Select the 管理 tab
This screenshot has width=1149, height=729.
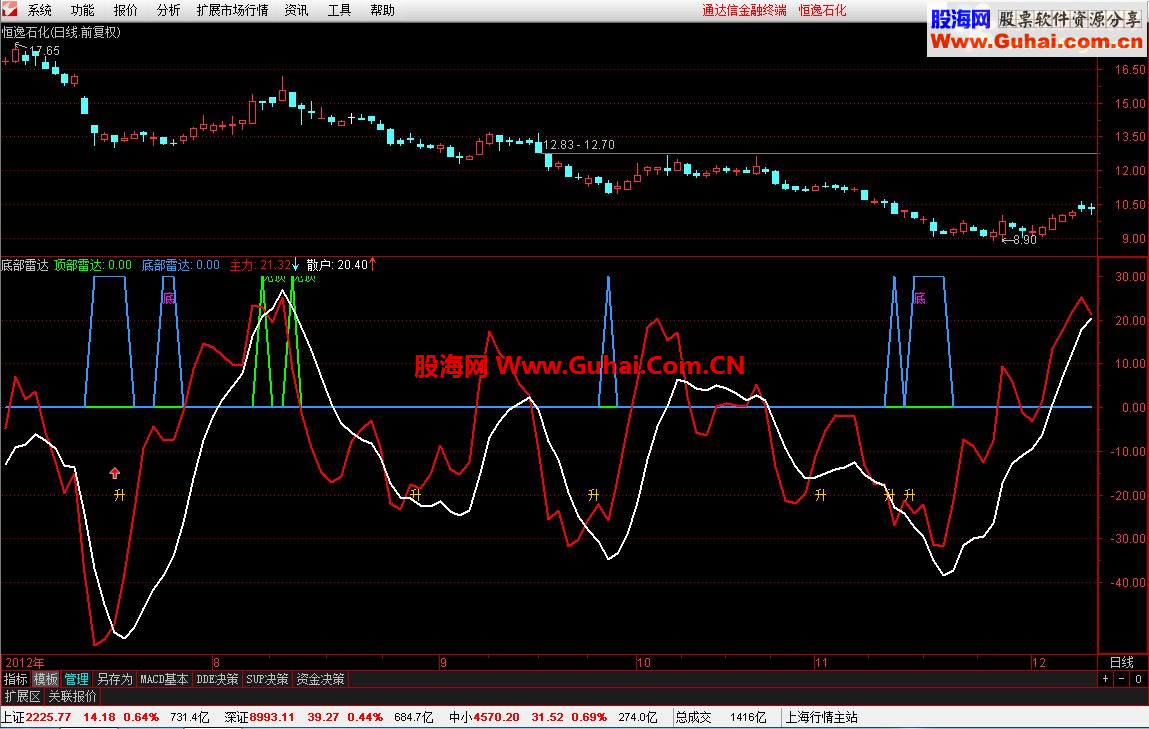(76, 679)
